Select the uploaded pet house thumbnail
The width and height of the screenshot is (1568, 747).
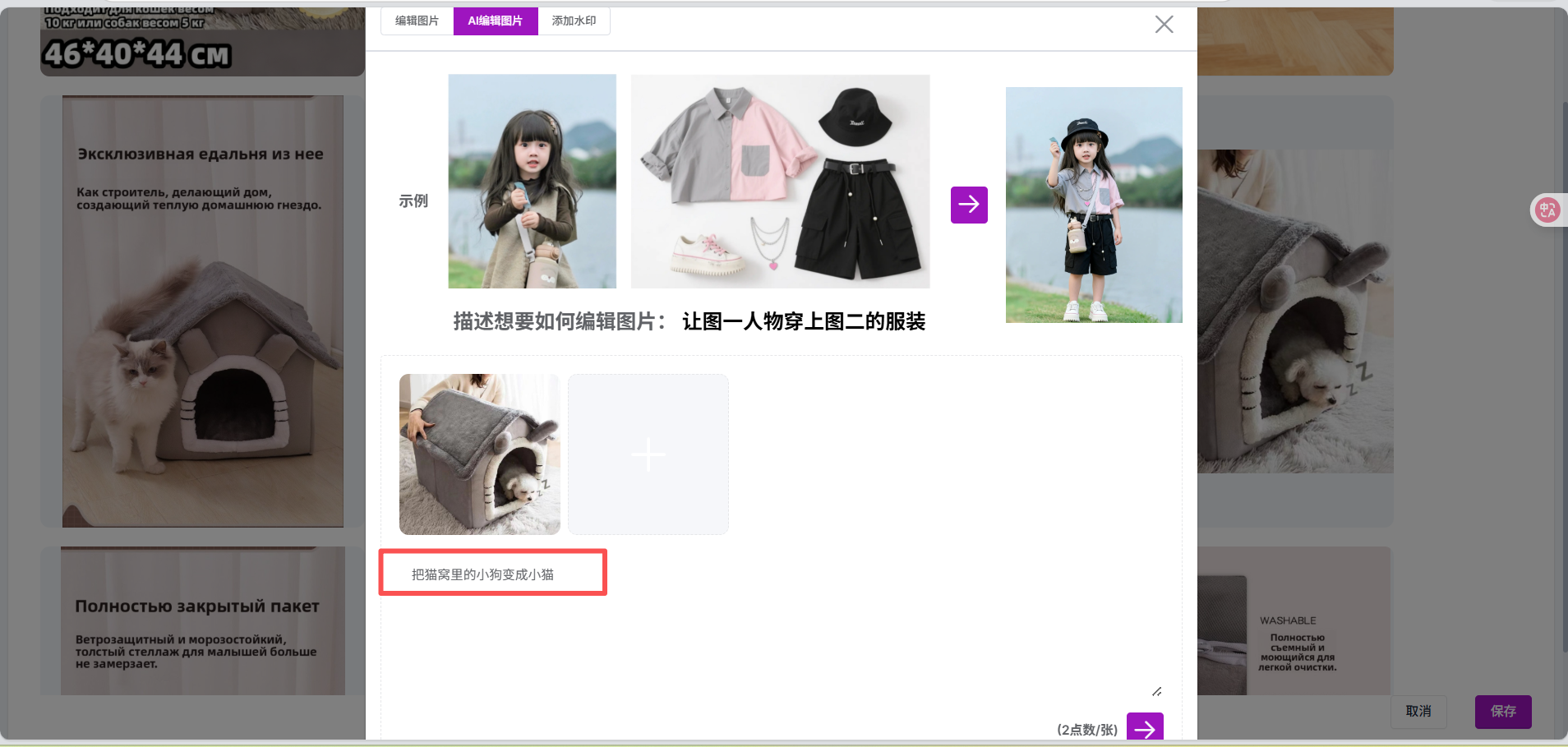[479, 454]
